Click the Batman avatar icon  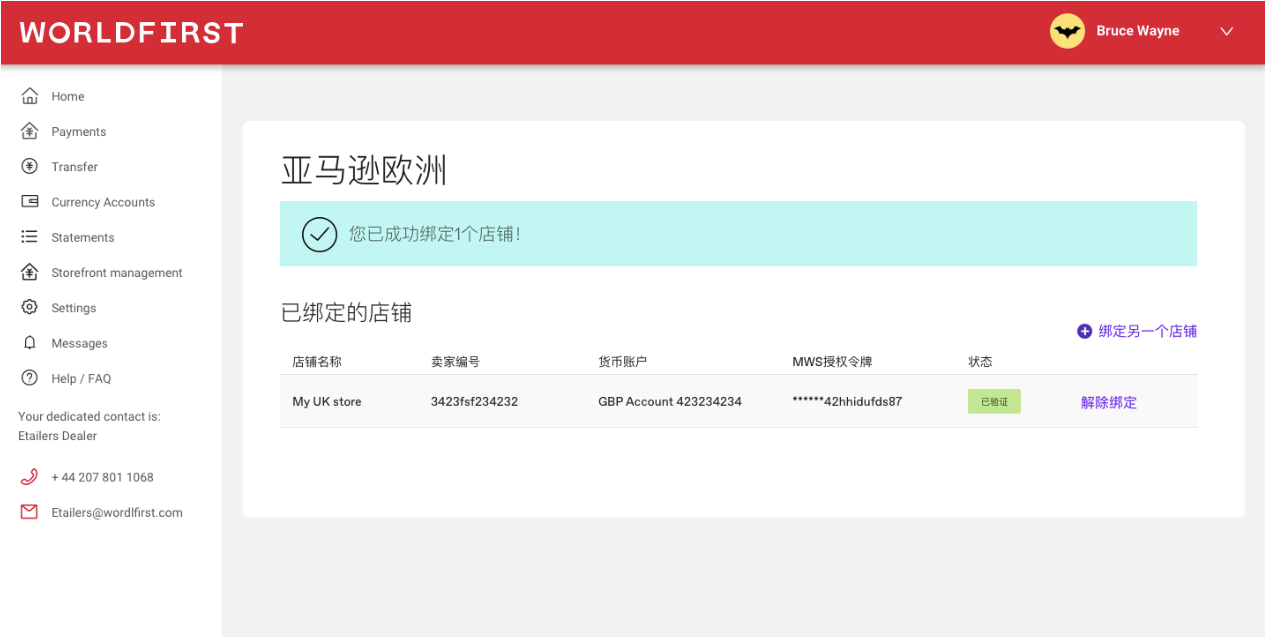tap(1067, 31)
